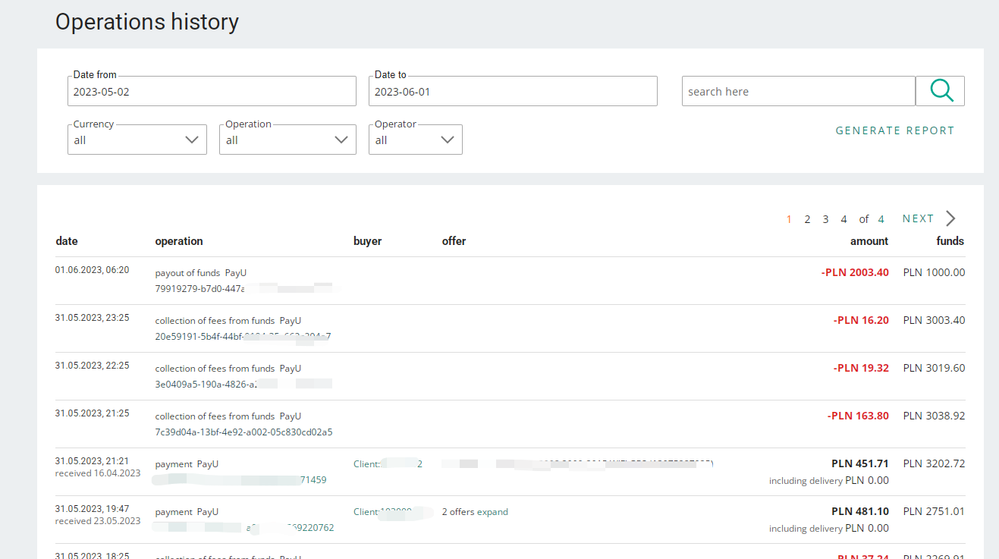This screenshot has width=999, height=559.
Task: Click the Date from input field
Action: (212, 92)
